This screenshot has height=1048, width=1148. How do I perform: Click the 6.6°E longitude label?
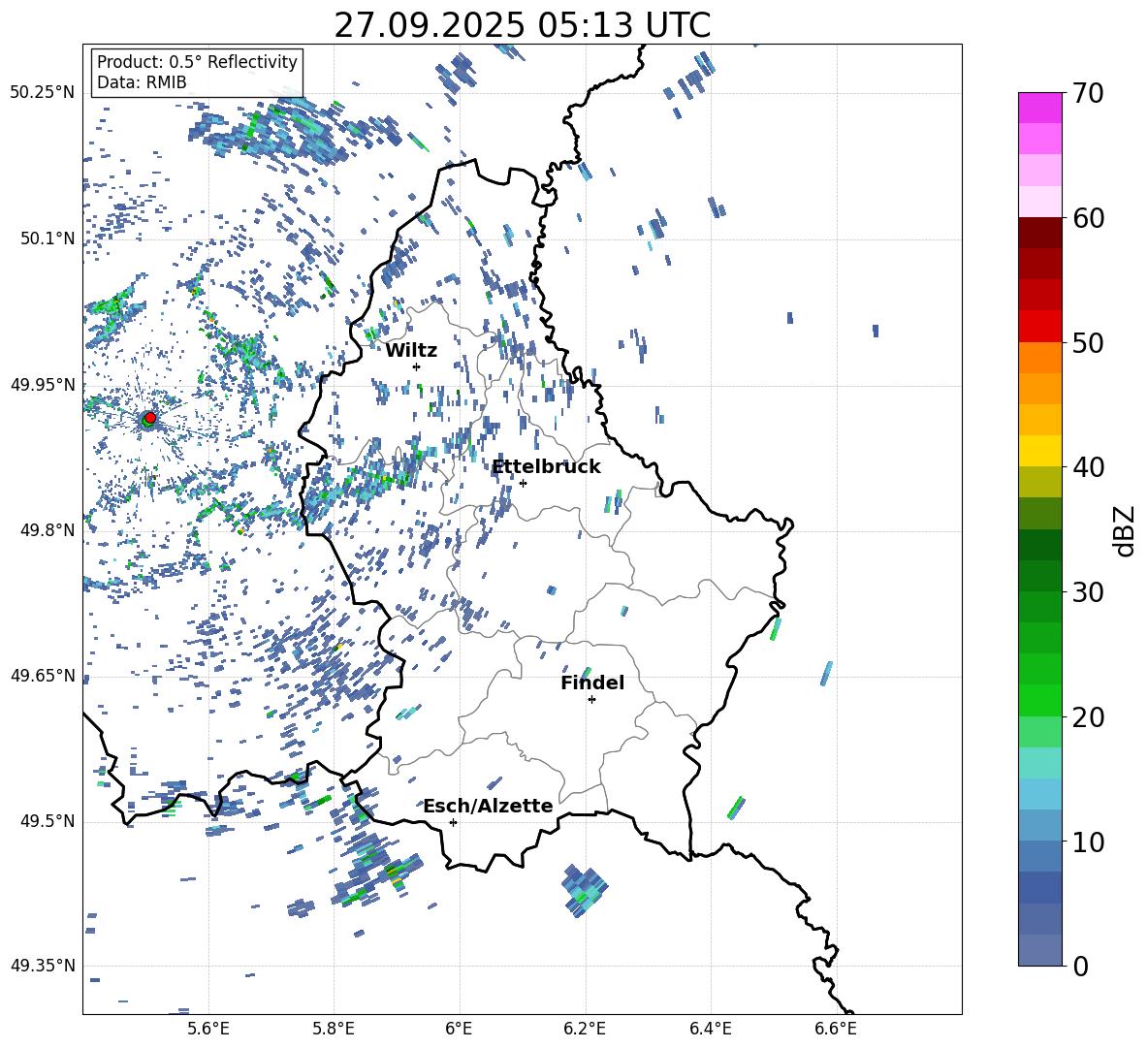point(836,1029)
